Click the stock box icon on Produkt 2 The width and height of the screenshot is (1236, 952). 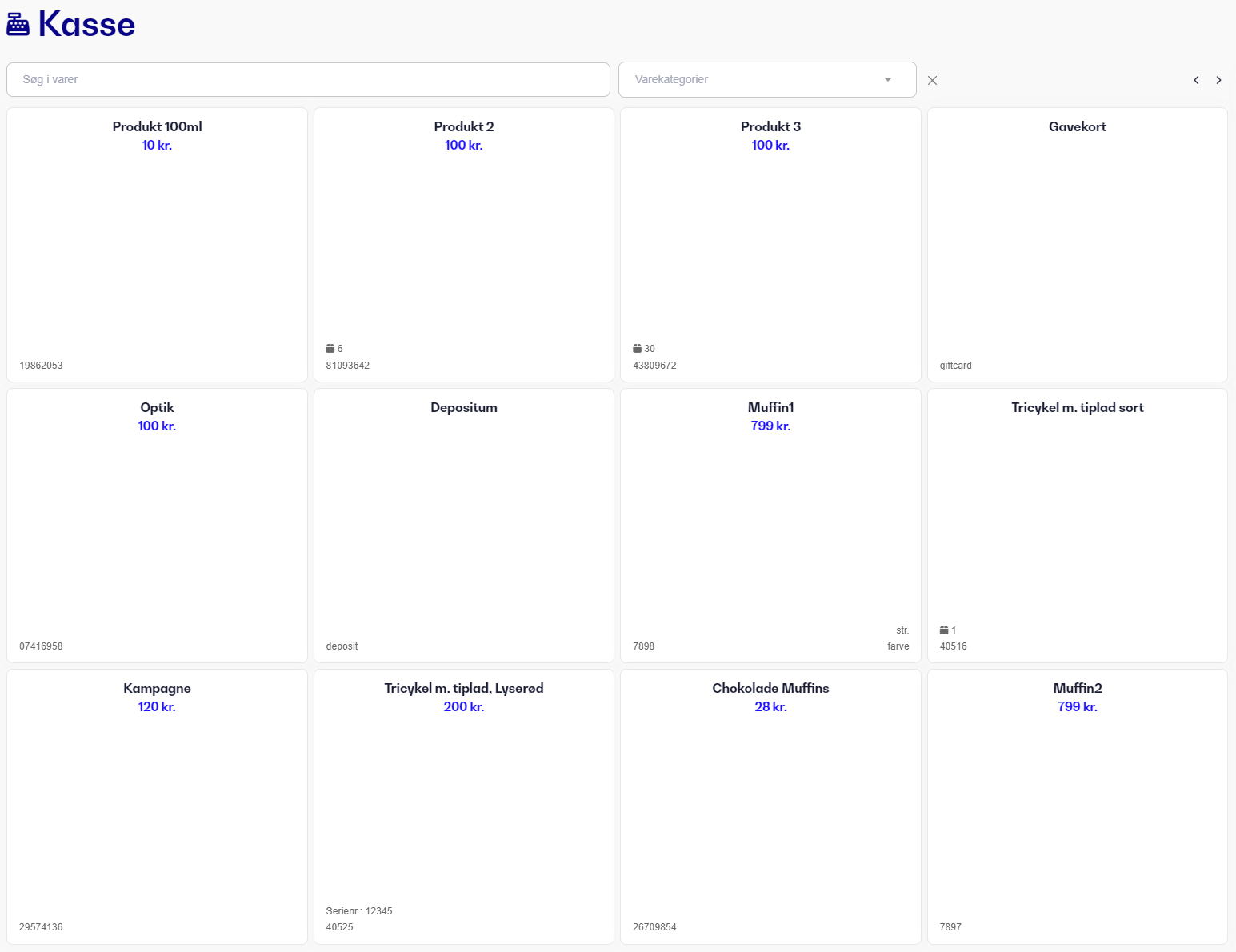pyautogui.click(x=330, y=349)
